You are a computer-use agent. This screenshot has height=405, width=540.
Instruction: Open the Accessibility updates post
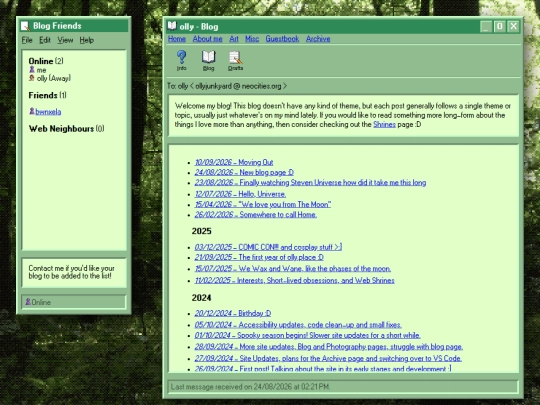[x=298, y=325]
